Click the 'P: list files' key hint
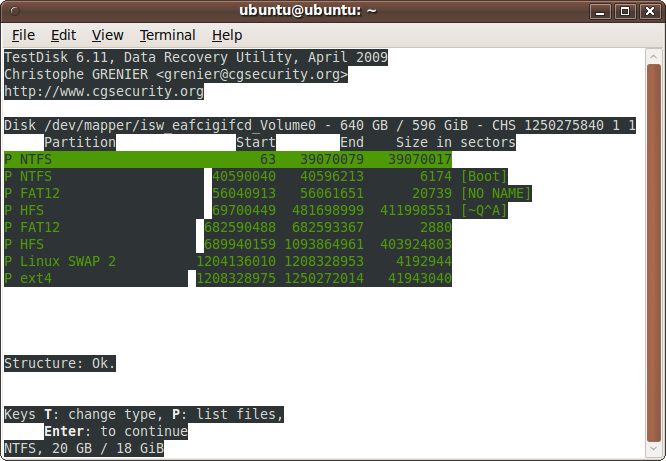666x461 pixels. point(228,414)
